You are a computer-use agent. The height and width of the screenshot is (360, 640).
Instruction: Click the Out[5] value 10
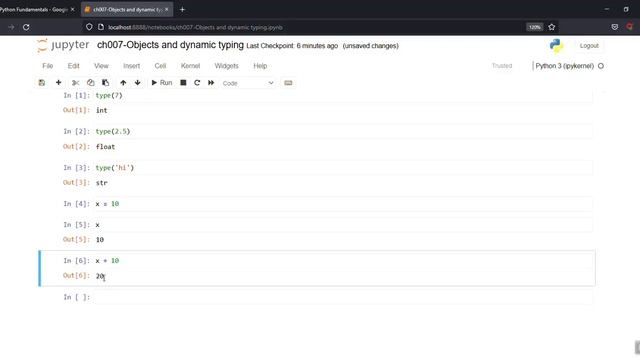(x=100, y=240)
